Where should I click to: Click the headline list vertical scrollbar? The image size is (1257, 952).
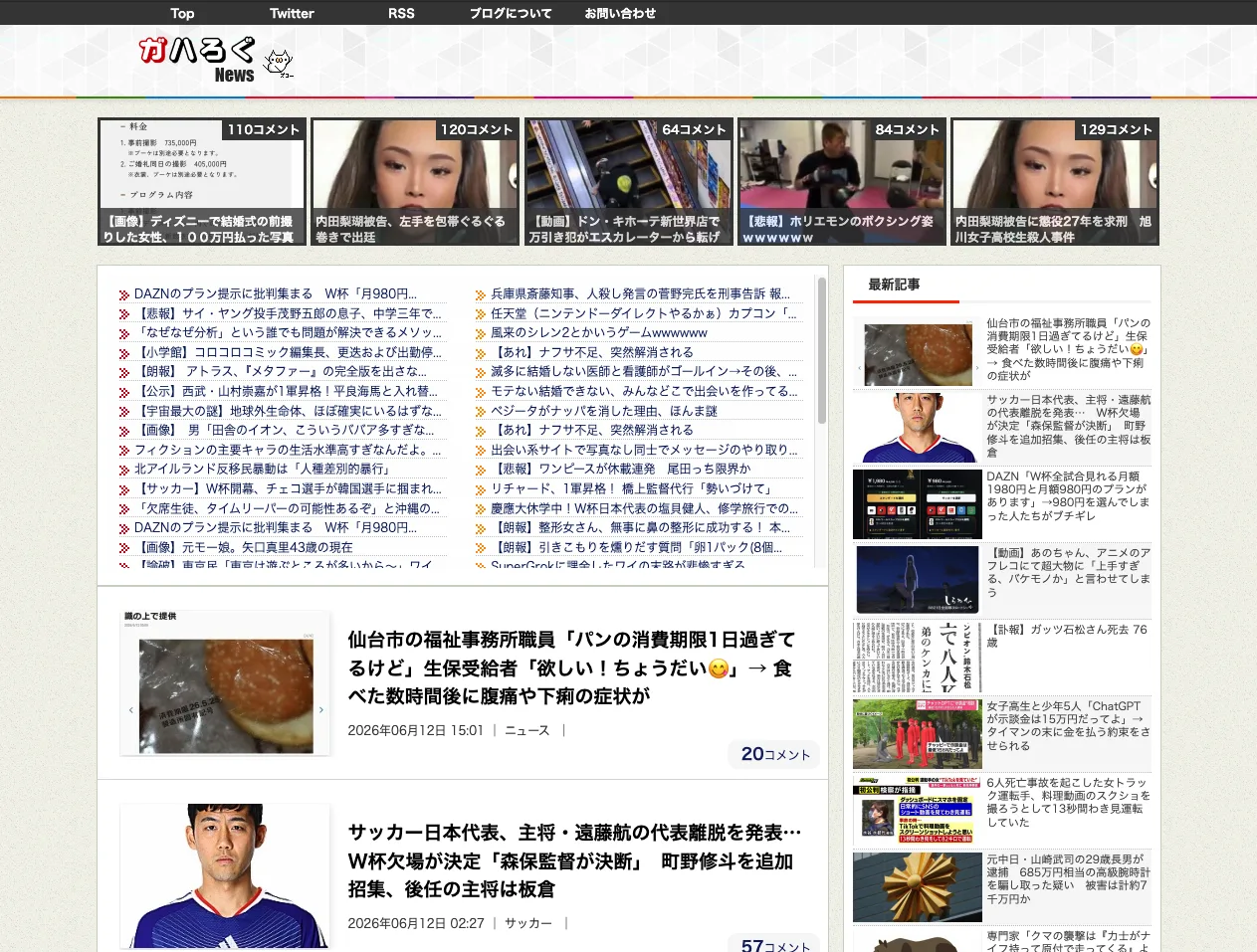(x=822, y=350)
